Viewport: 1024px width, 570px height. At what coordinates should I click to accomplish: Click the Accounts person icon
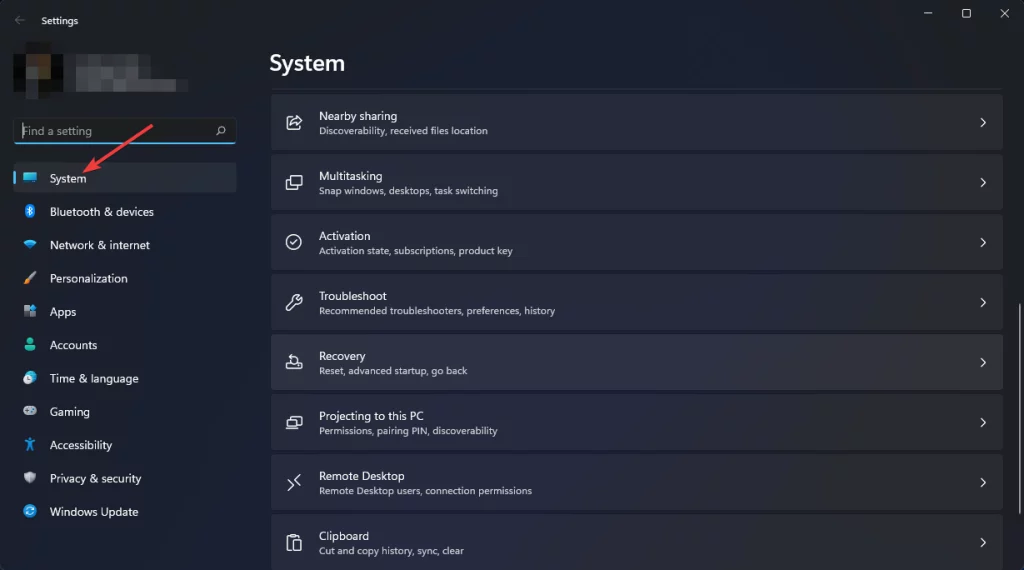pos(30,344)
